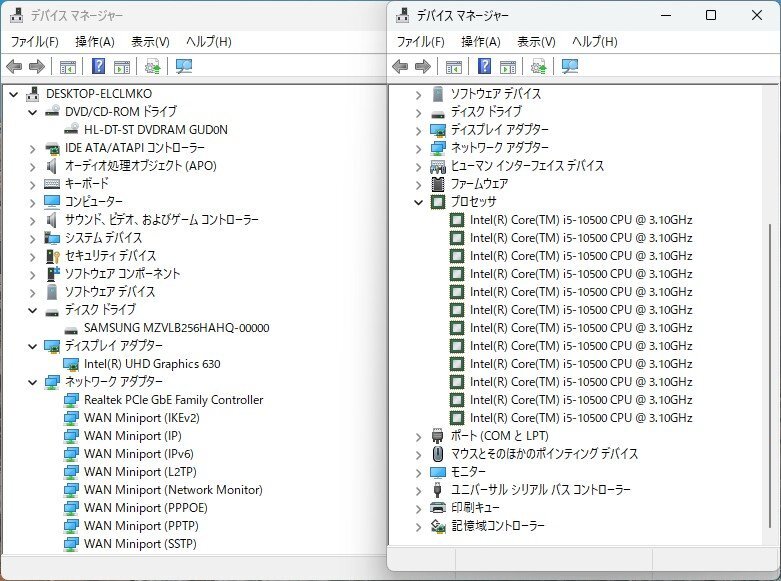Click Forward arrow in the left window toolbar
This screenshot has width=781, height=581.
click(37, 67)
